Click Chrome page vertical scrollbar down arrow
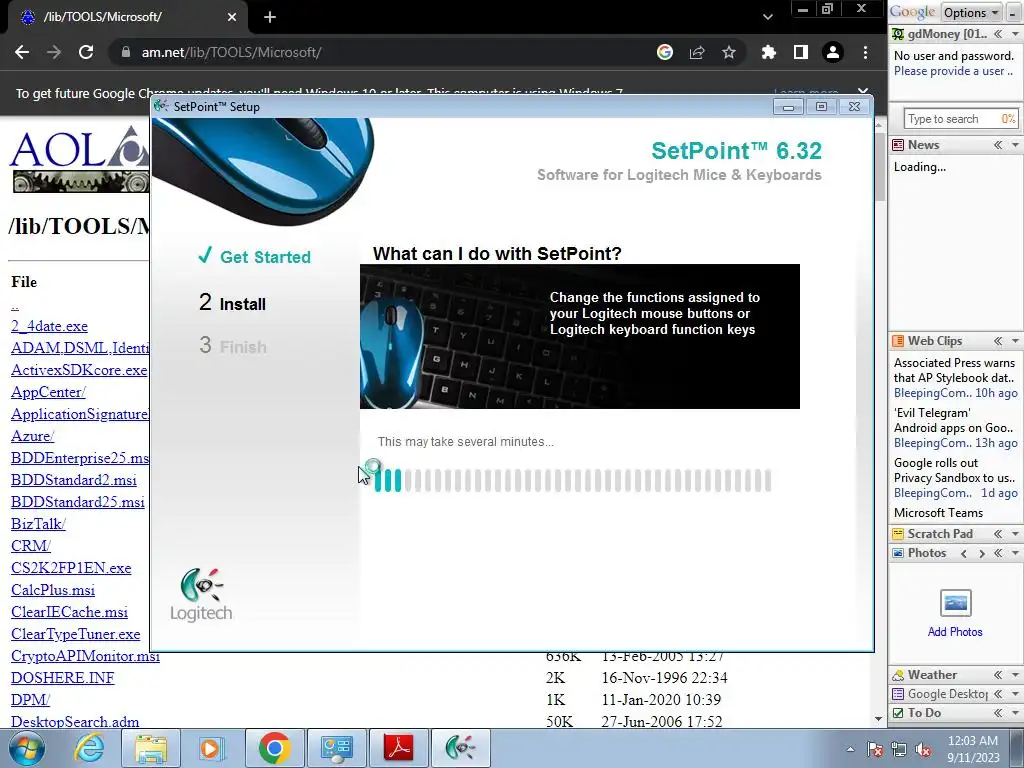The height and width of the screenshot is (768, 1024). click(879, 719)
